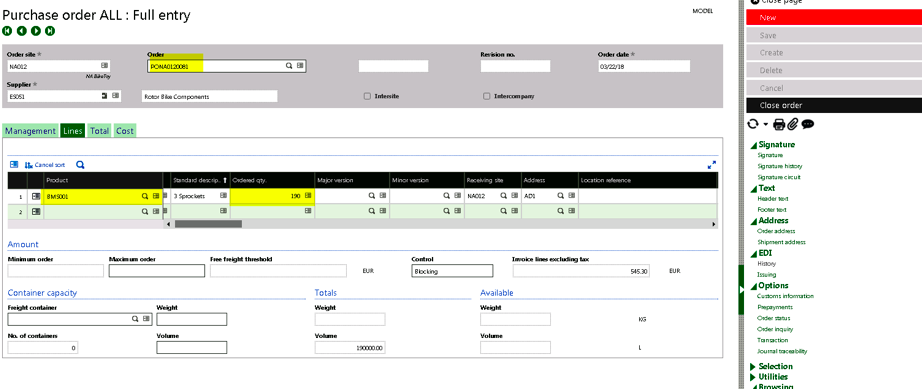Go to the previous record navigation icon
The height and width of the screenshot is (390, 923).
pyautogui.click(x=22, y=31)
